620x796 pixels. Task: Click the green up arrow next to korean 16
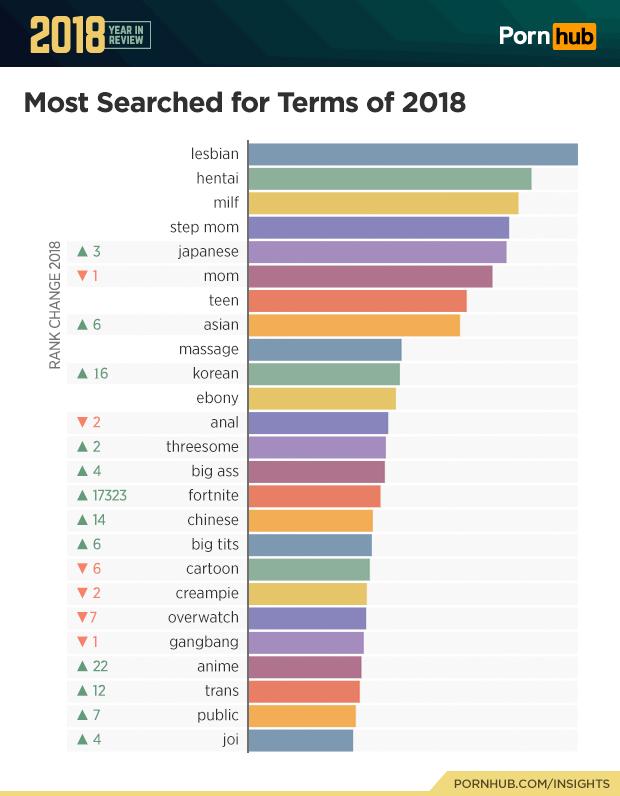pyautogui.click(x=82, y=373)
